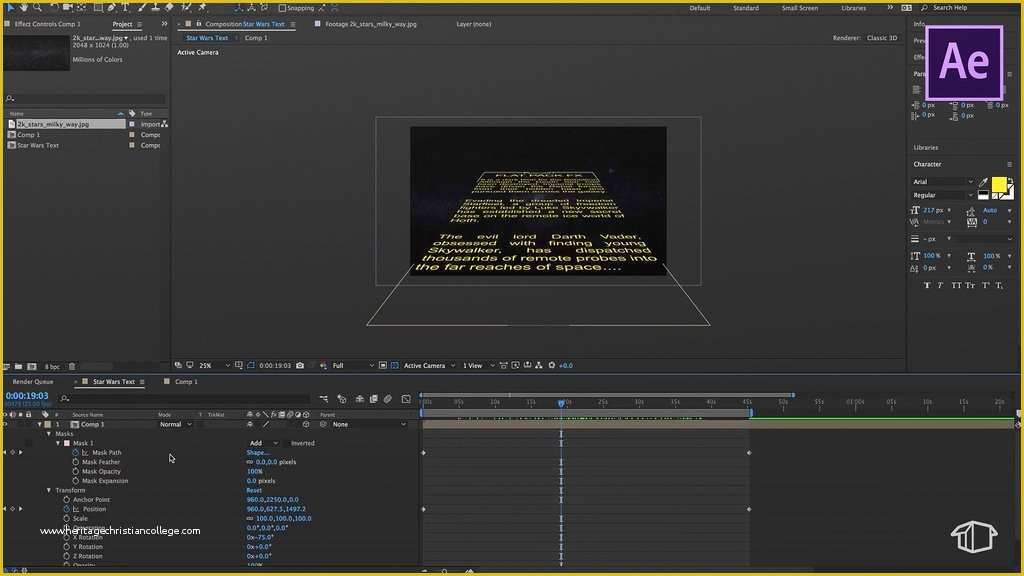Click the eyedropper in Character panel

coord(984,182)
